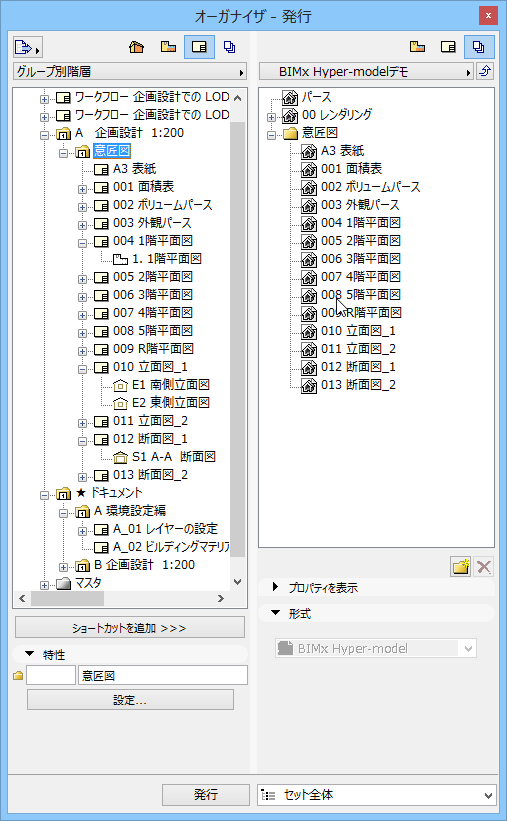
Task: Click icon of 009 R階平面図 in left tree
Action: [102, 349]
